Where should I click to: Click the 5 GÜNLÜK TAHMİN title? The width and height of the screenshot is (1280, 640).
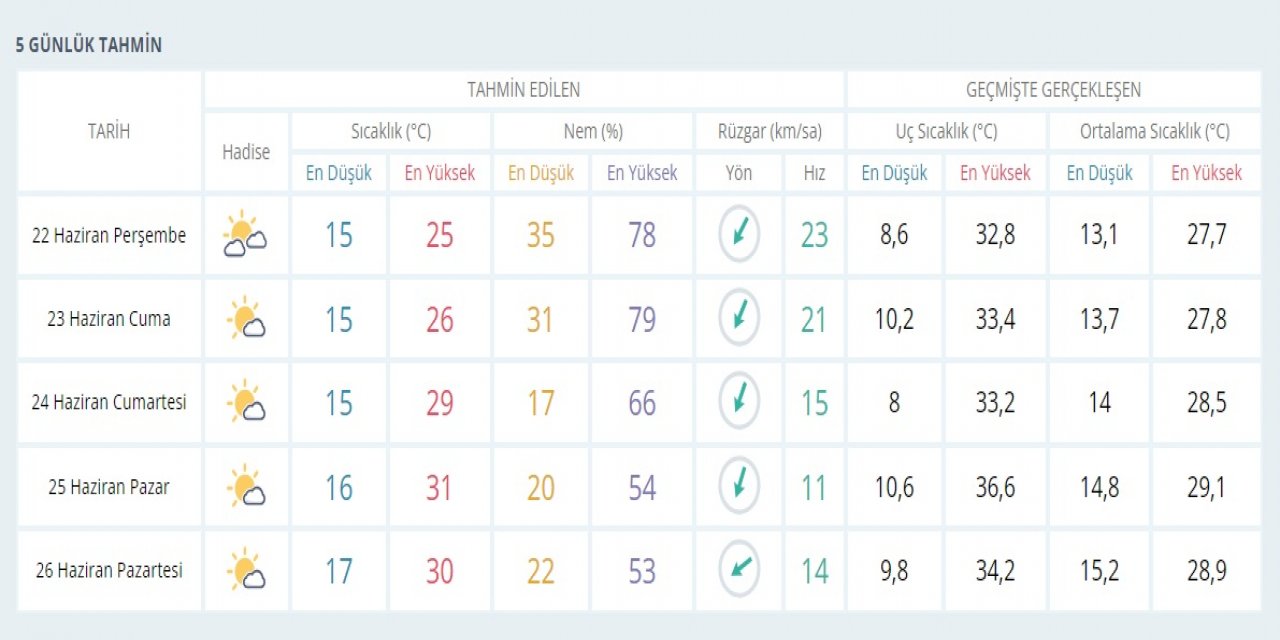click(89, 46)
